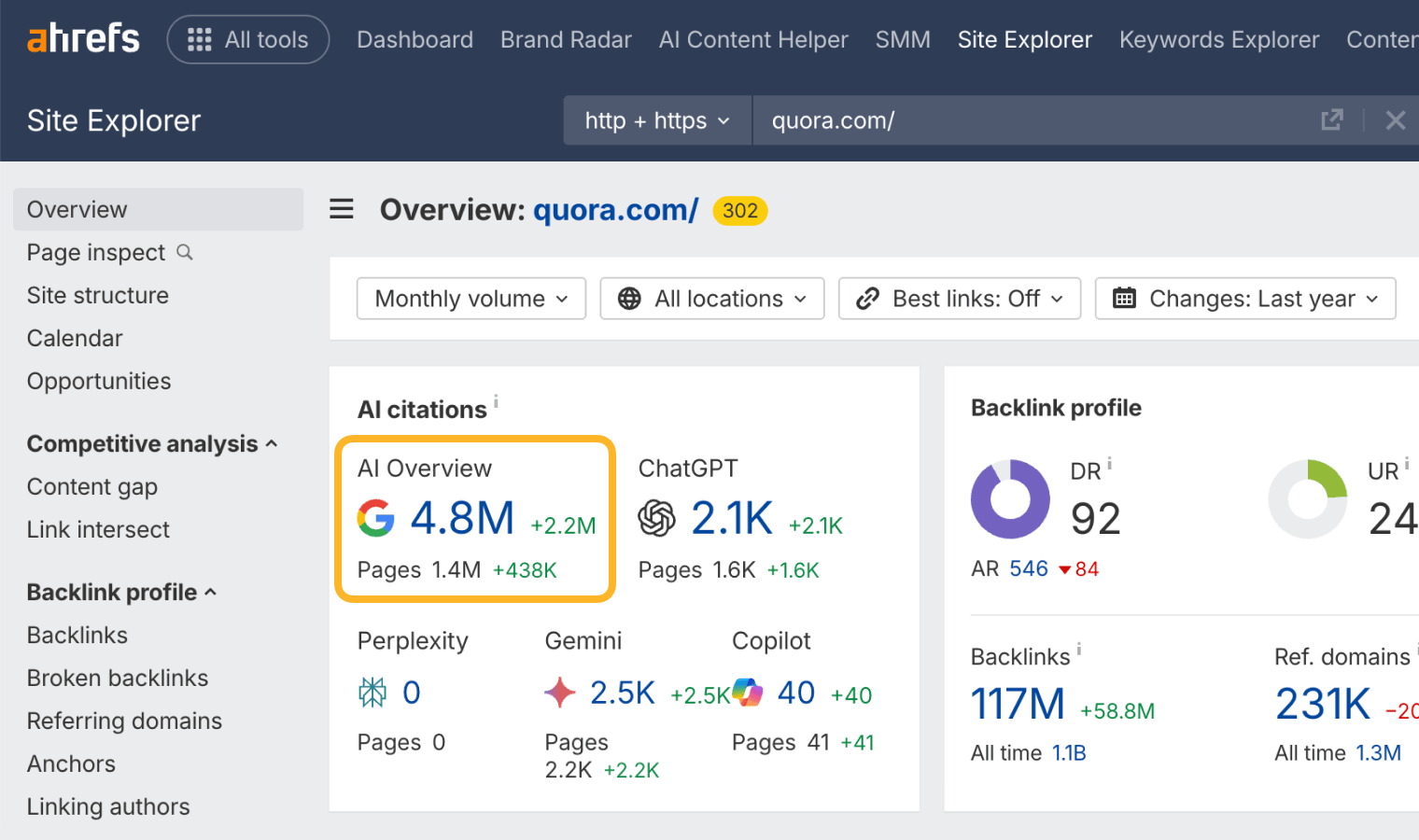Open Linking authors report

[108, 806]
